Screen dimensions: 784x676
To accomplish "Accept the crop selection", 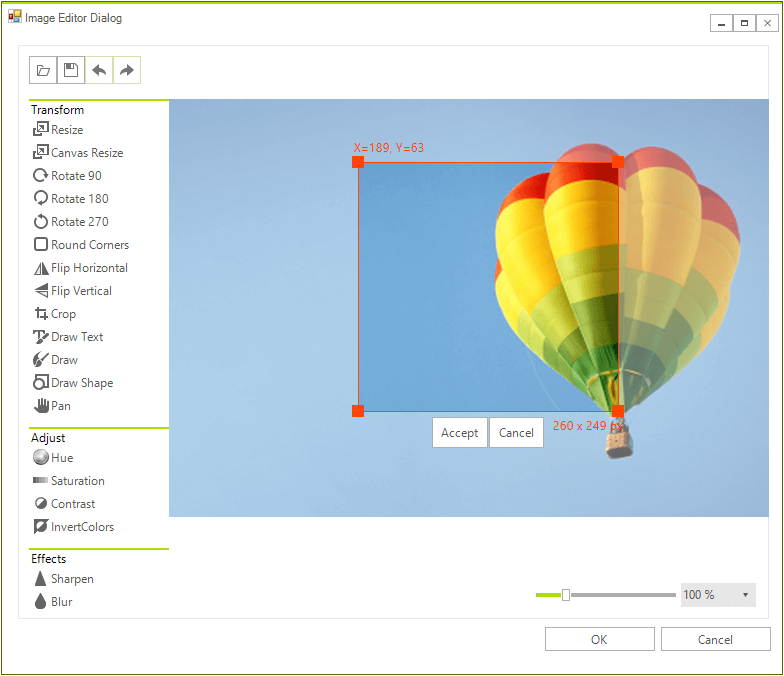I will pyautogui.click(x=460, y=433).
